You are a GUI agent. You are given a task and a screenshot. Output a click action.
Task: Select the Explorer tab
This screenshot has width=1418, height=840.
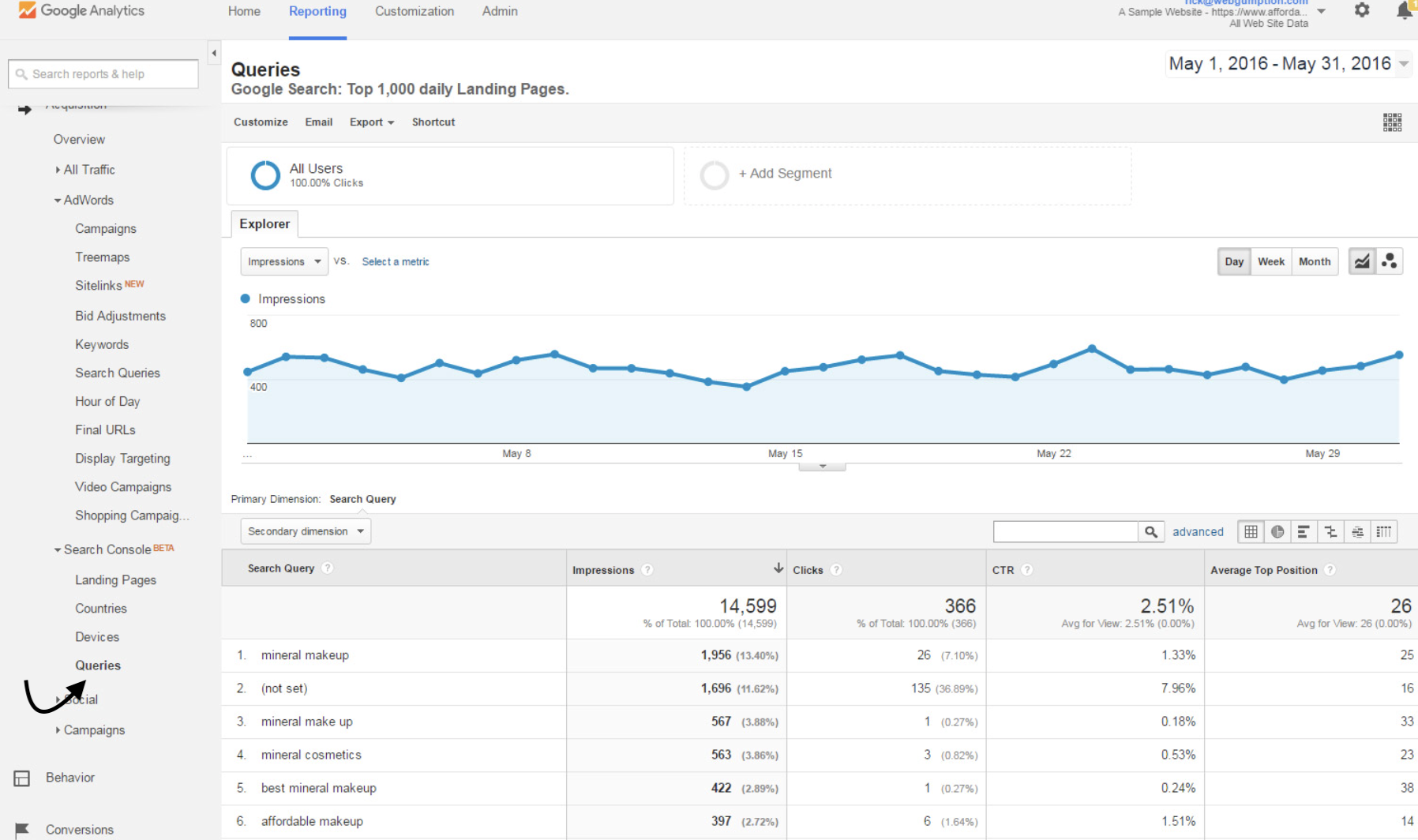click(264, 224)
